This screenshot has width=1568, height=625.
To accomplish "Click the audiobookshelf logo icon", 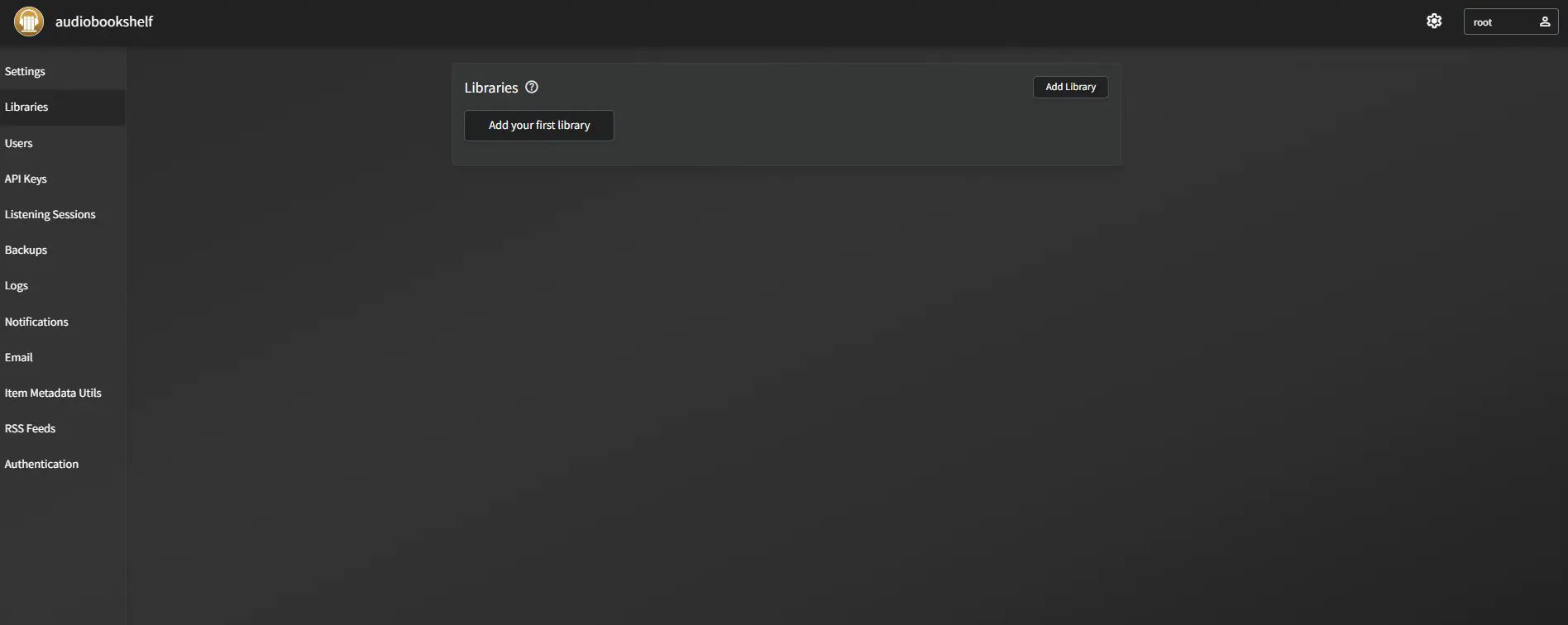I will pyautogui.click(x=29, y=21).
